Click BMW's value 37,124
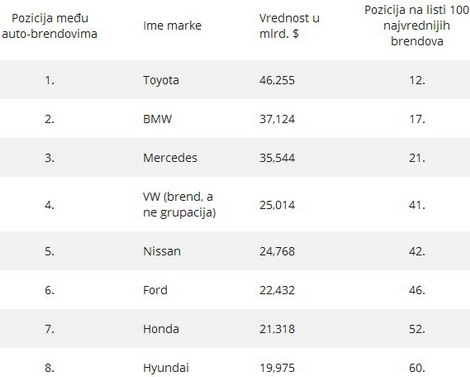 pos(277,119)
